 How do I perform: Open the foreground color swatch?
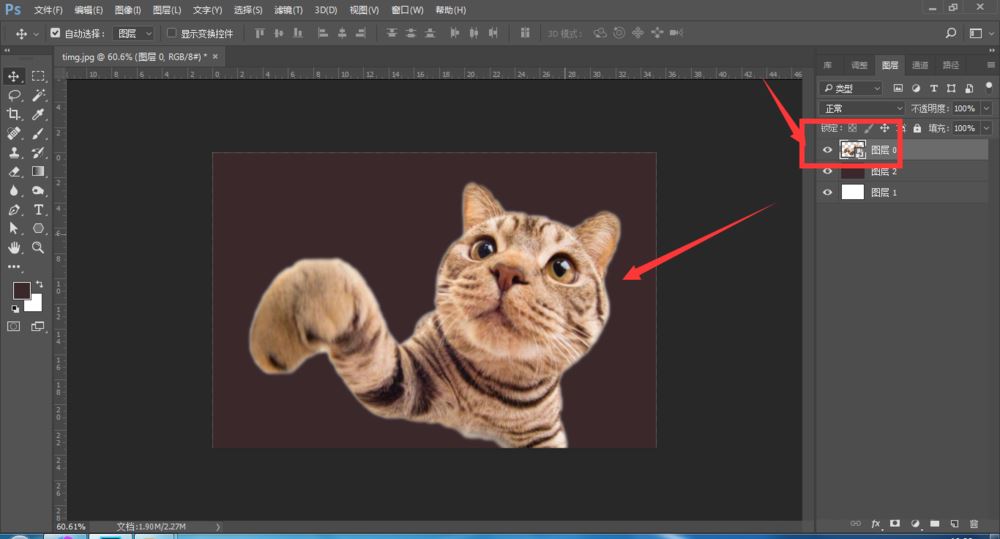tap(21, 290)
